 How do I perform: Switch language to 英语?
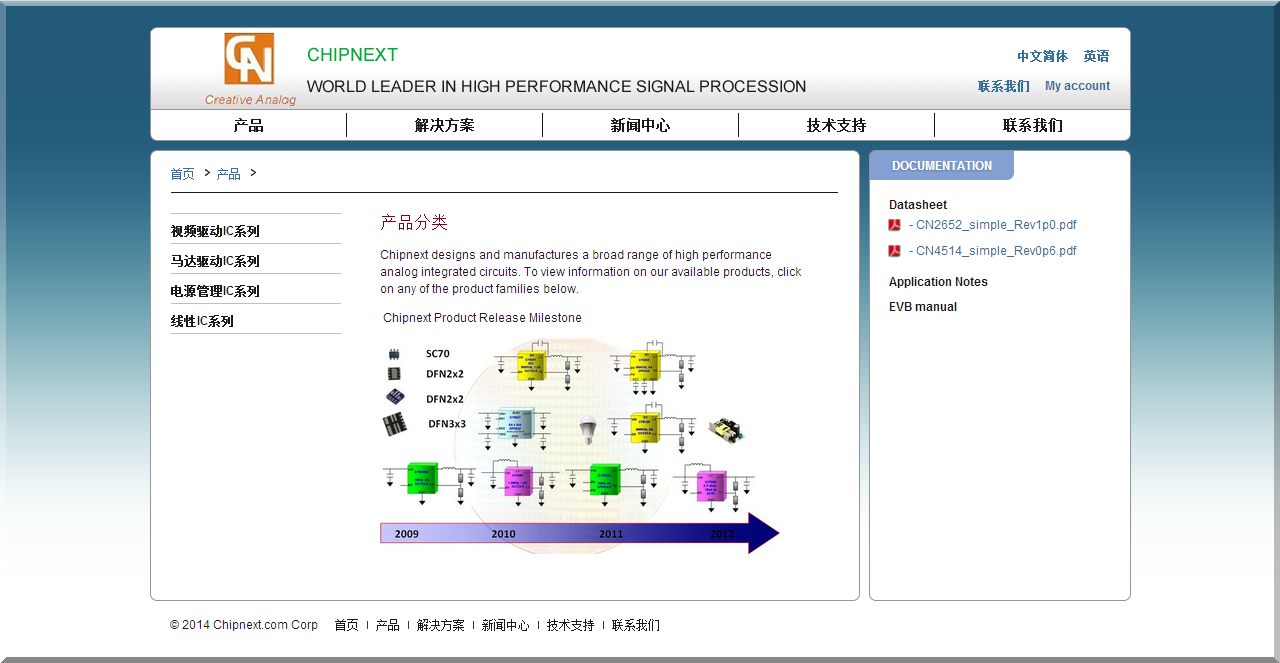pyautogui.click(x=1096, y=57)
